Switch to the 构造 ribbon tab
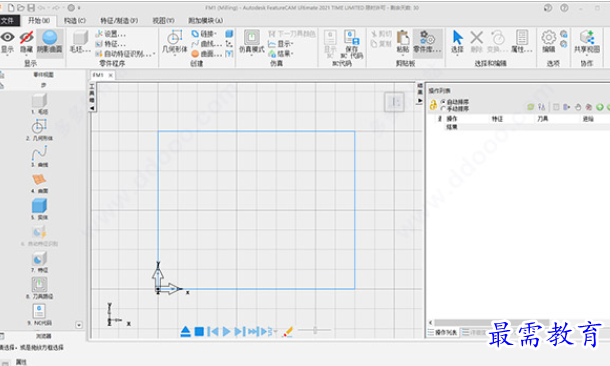The width and height of the screenshot is (610, 366). (x=75, y=21)
